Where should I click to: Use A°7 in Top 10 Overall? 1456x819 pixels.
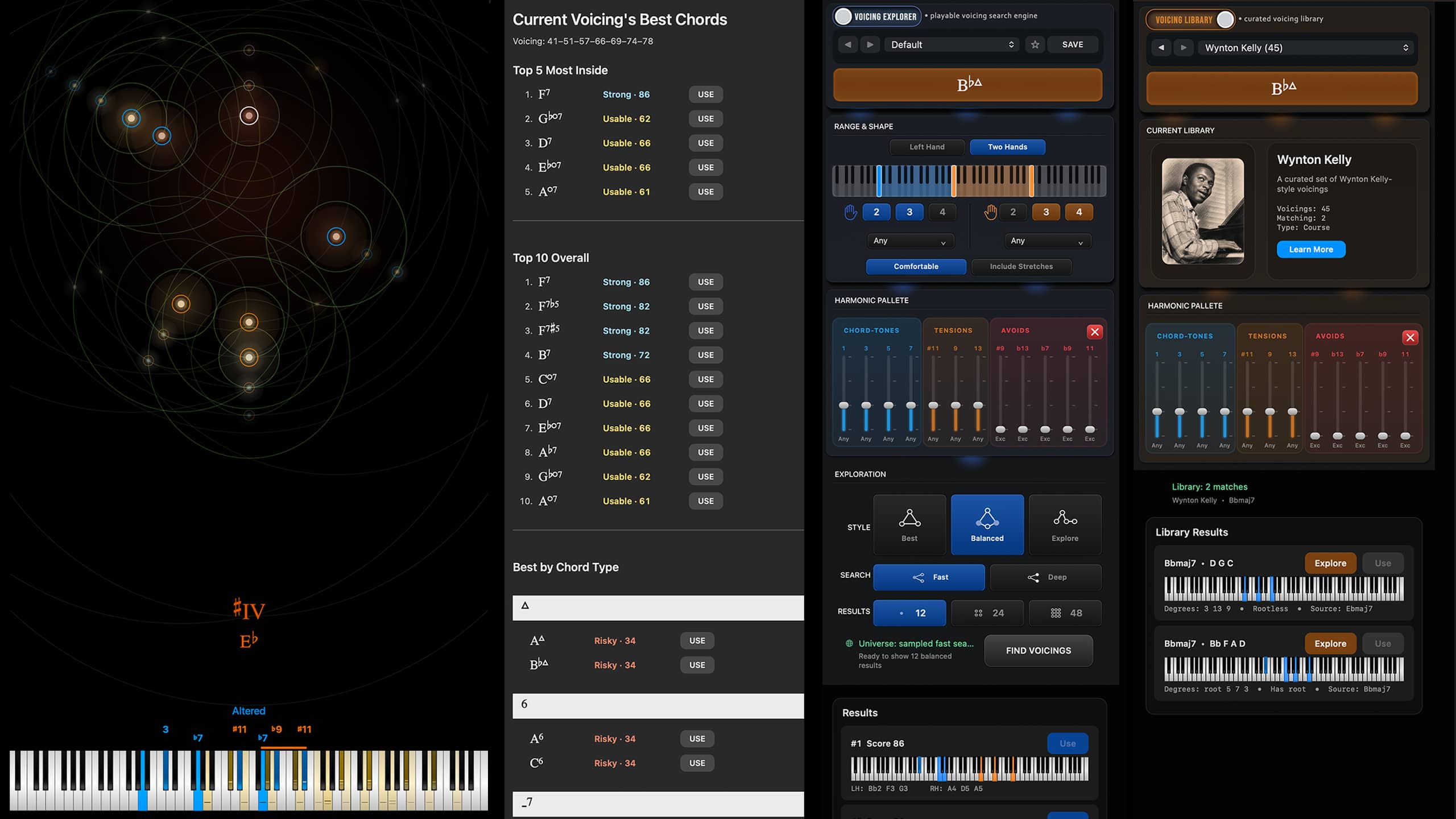tap(706, 501)
